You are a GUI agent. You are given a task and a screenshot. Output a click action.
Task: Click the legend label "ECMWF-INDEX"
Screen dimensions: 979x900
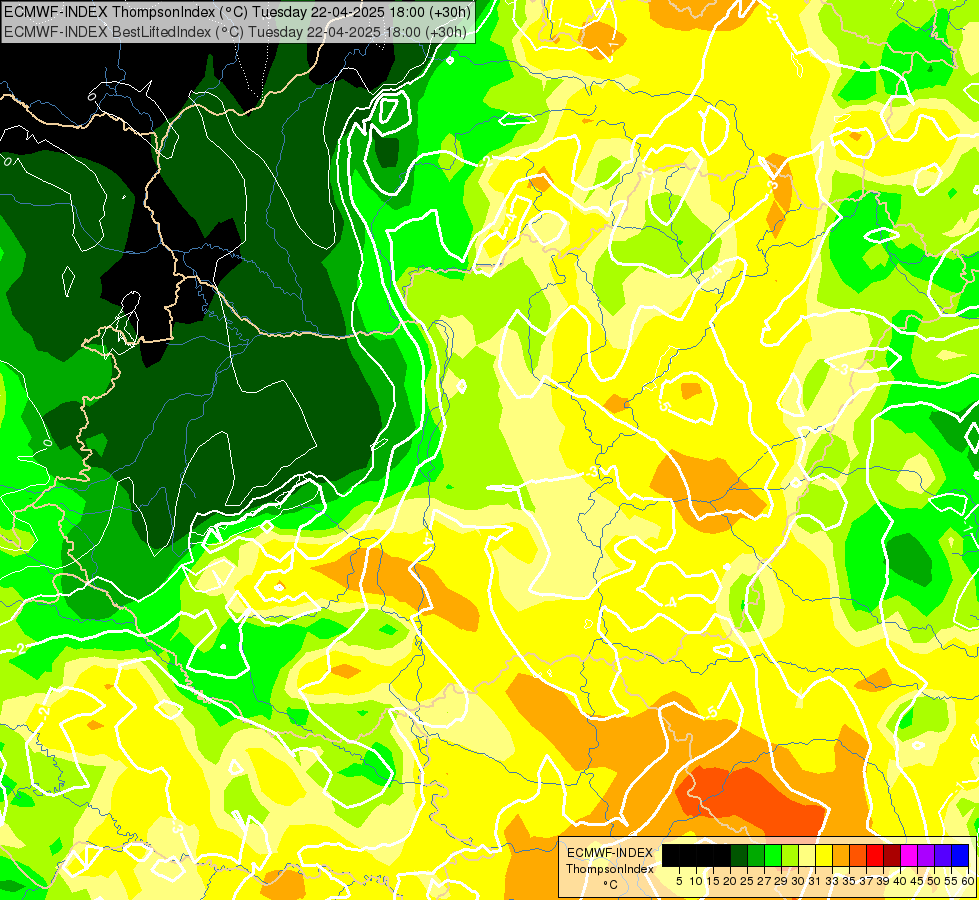point(610,853)
